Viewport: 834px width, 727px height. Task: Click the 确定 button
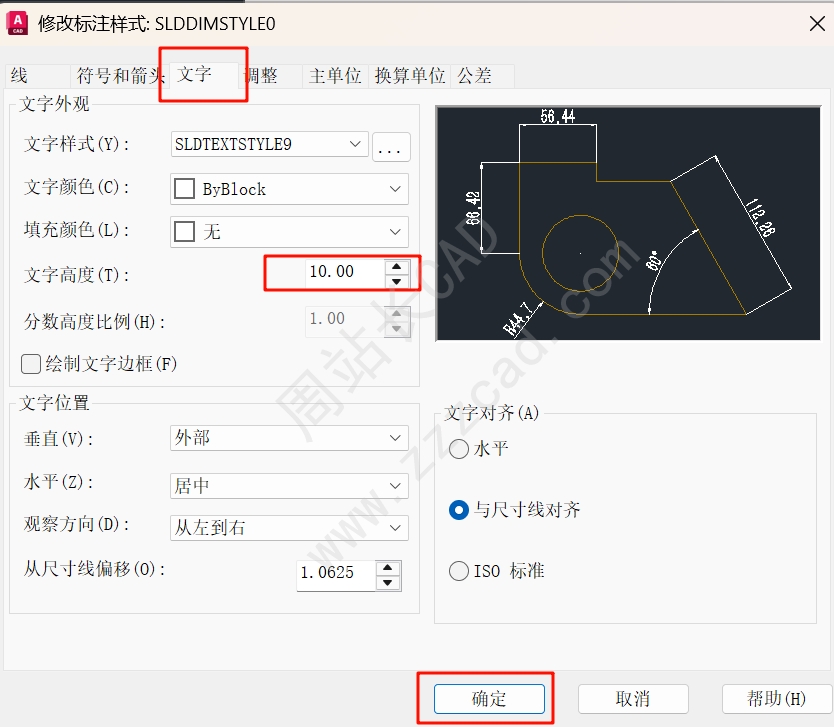coord(489,698)
